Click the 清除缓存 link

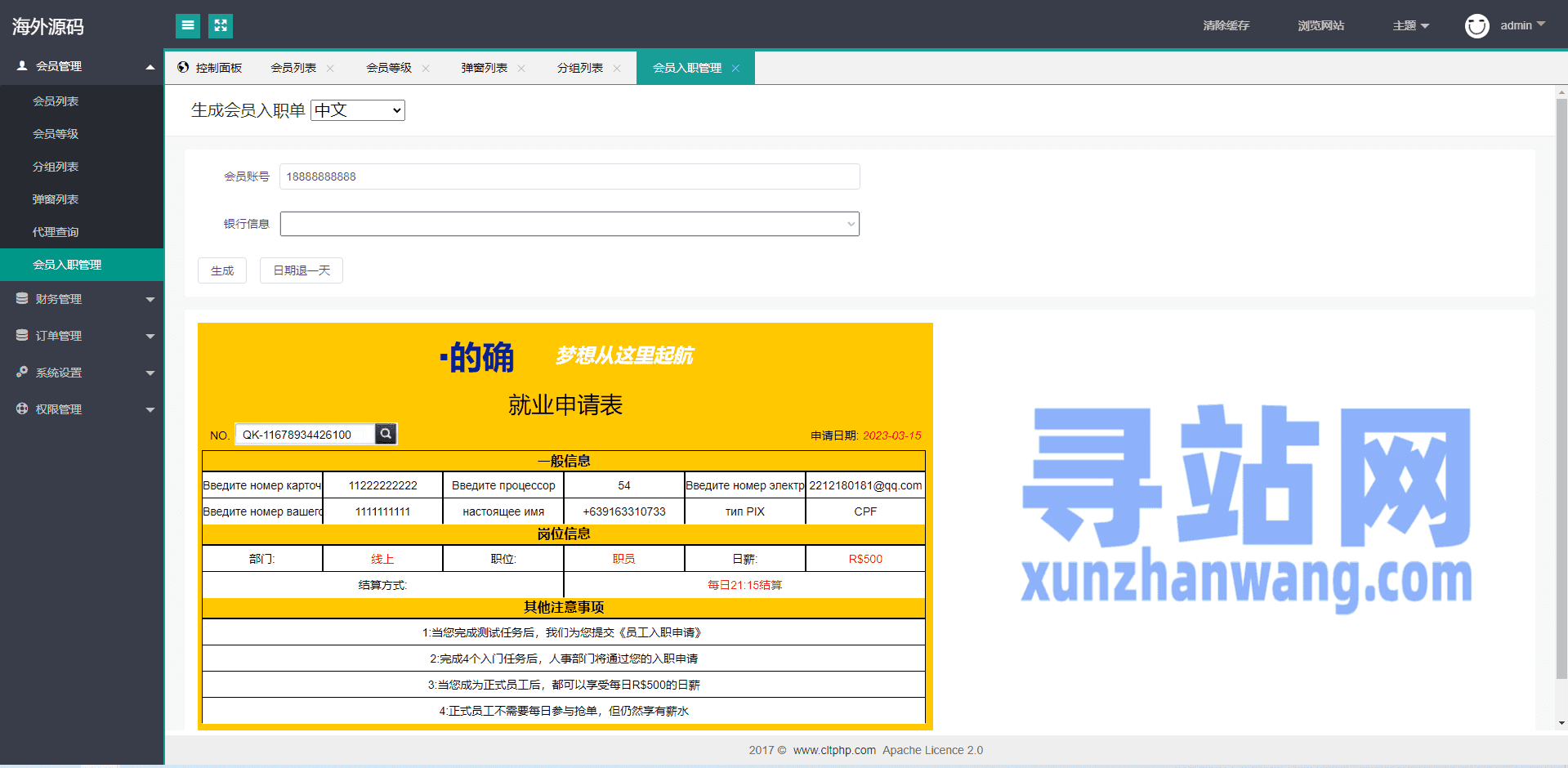1226,26
